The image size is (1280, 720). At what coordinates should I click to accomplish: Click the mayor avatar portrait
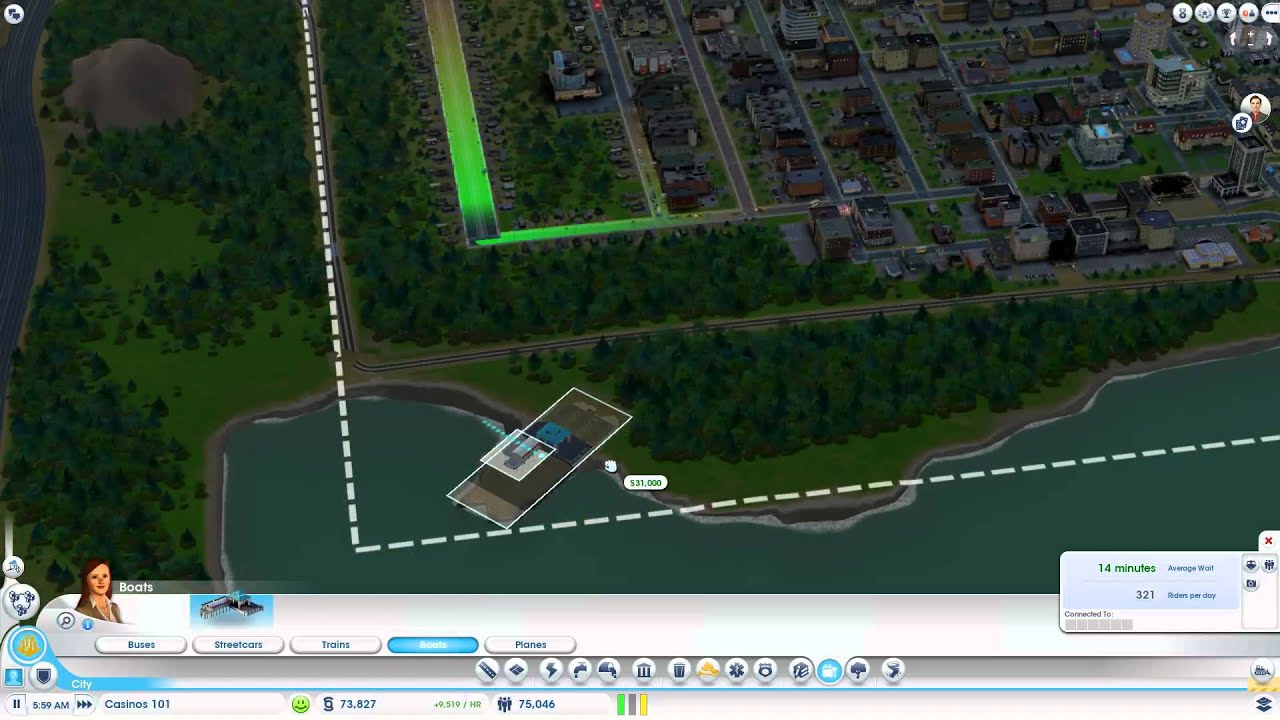[1256, 108]
